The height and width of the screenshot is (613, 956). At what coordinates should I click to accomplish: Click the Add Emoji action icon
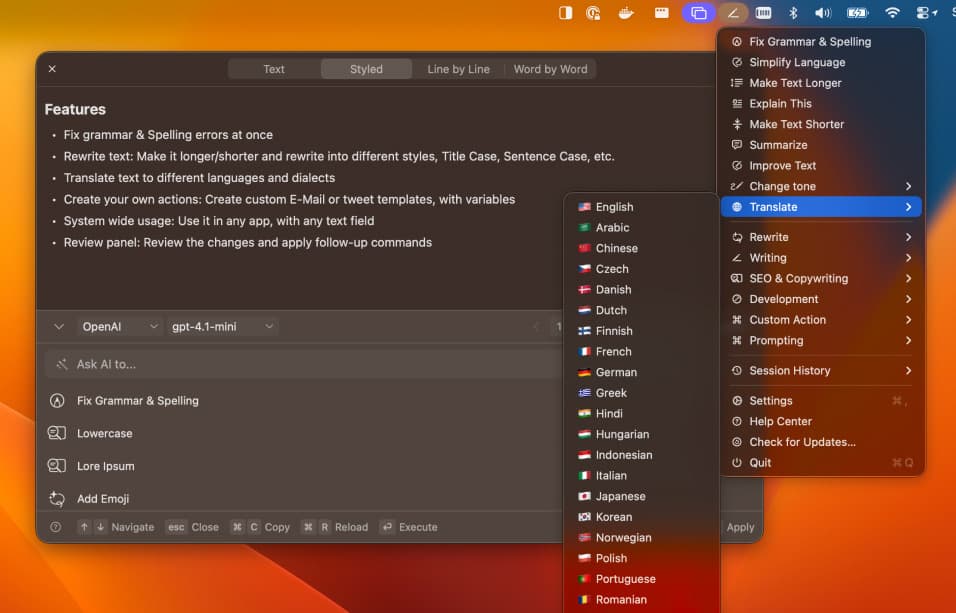pos(57,499)
